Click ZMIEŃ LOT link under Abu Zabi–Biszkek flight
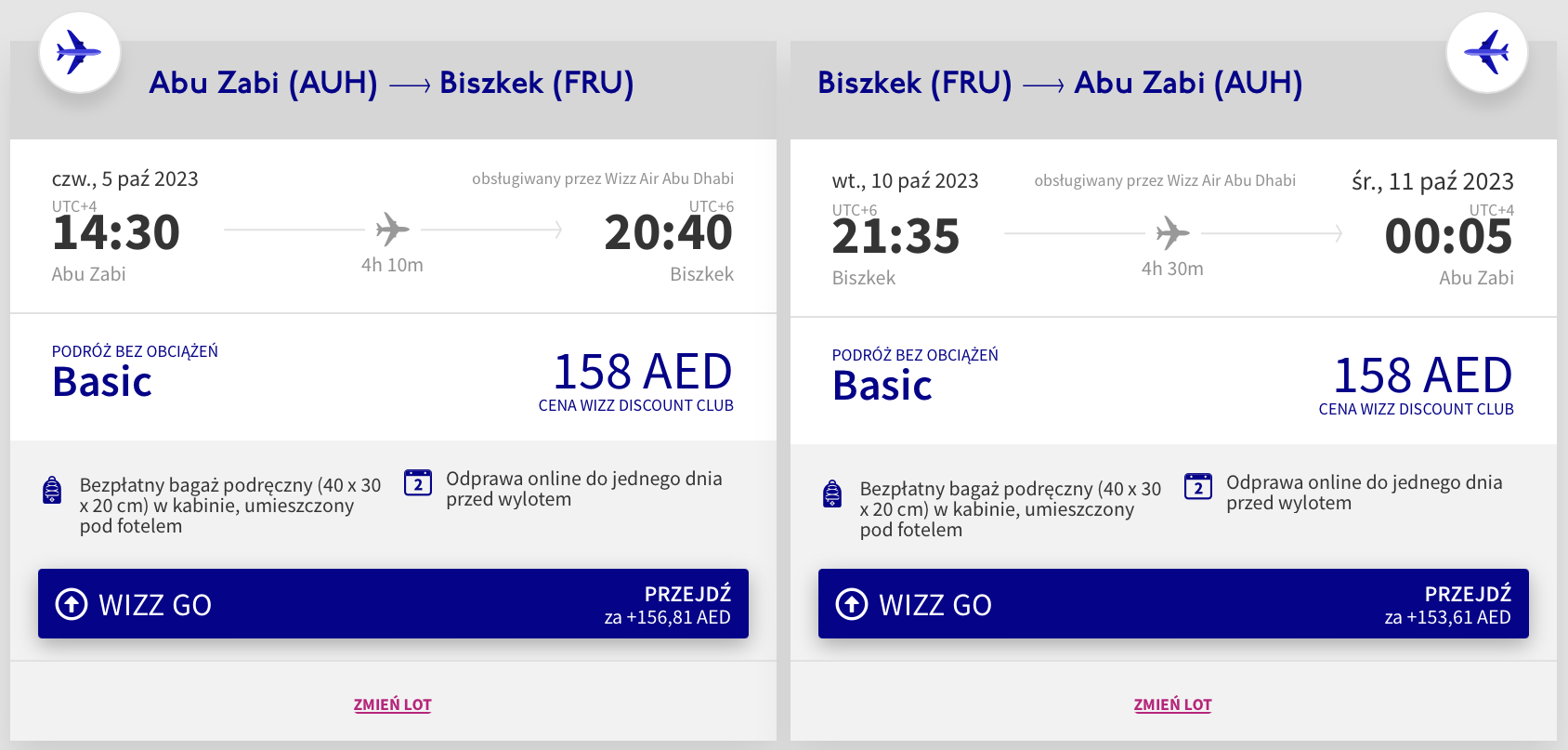1568x750 pixels. click(x=392, y=704)
